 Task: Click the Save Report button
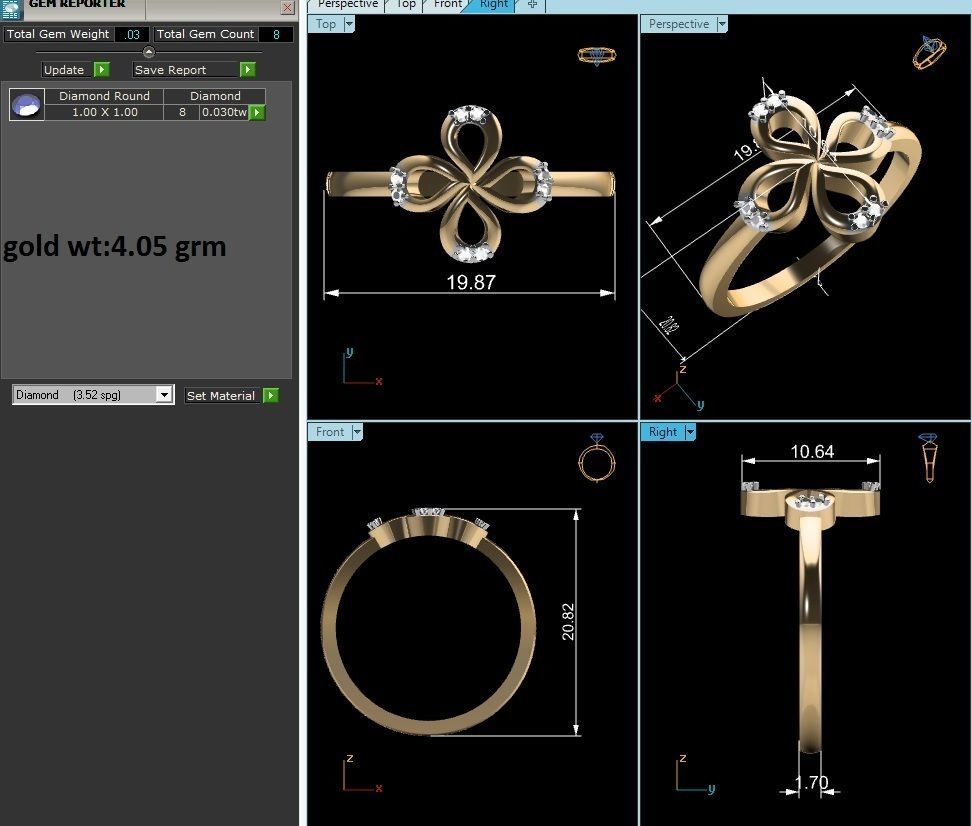tap(186, 69)
